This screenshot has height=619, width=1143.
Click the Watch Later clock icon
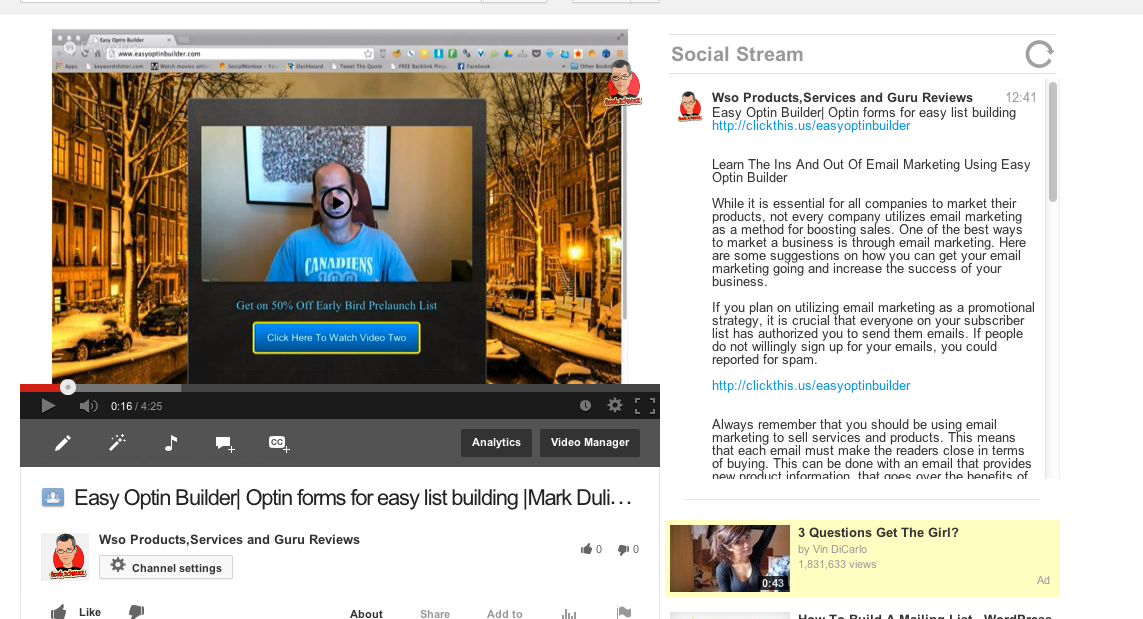pyautogui.click(x=585, y=405)
